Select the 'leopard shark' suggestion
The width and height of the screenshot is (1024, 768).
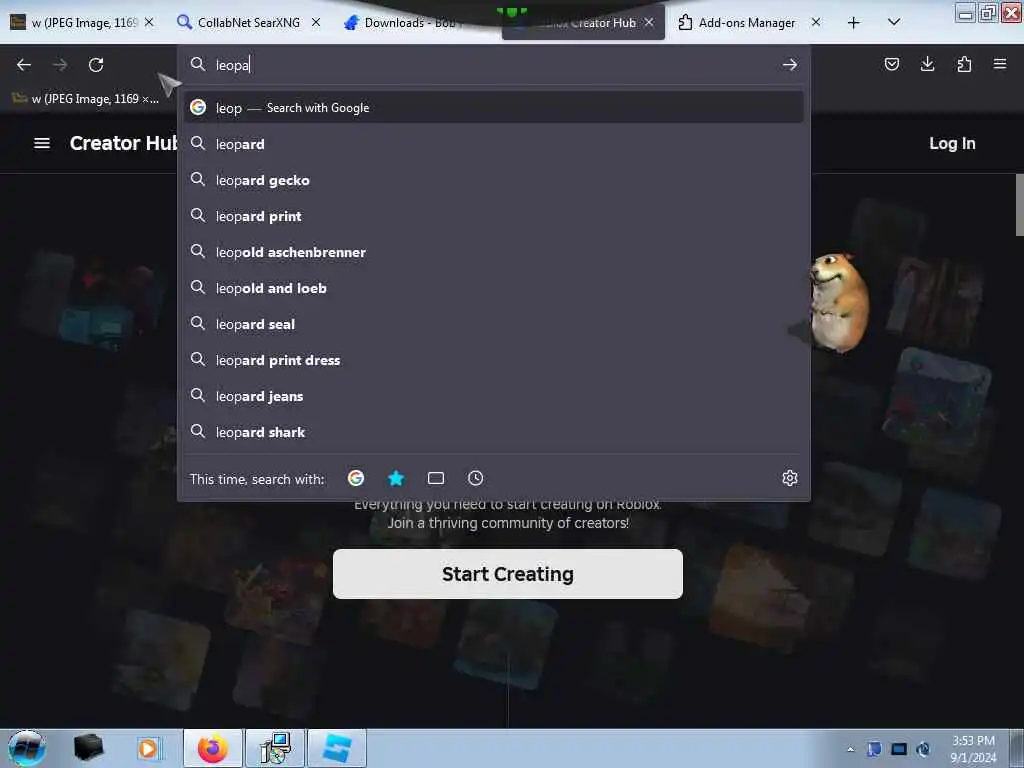tap(494, 432)
